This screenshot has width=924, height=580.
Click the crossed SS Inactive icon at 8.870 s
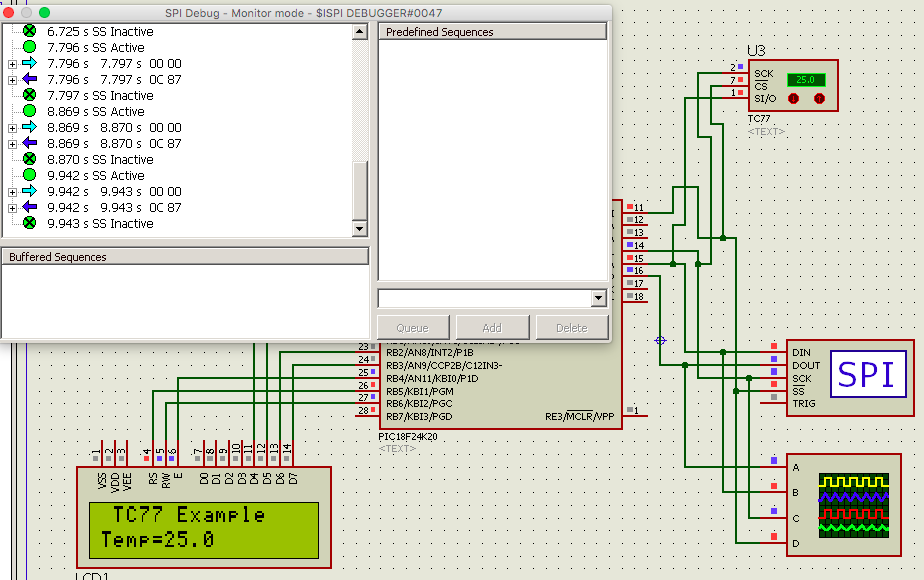click(28, 159)
